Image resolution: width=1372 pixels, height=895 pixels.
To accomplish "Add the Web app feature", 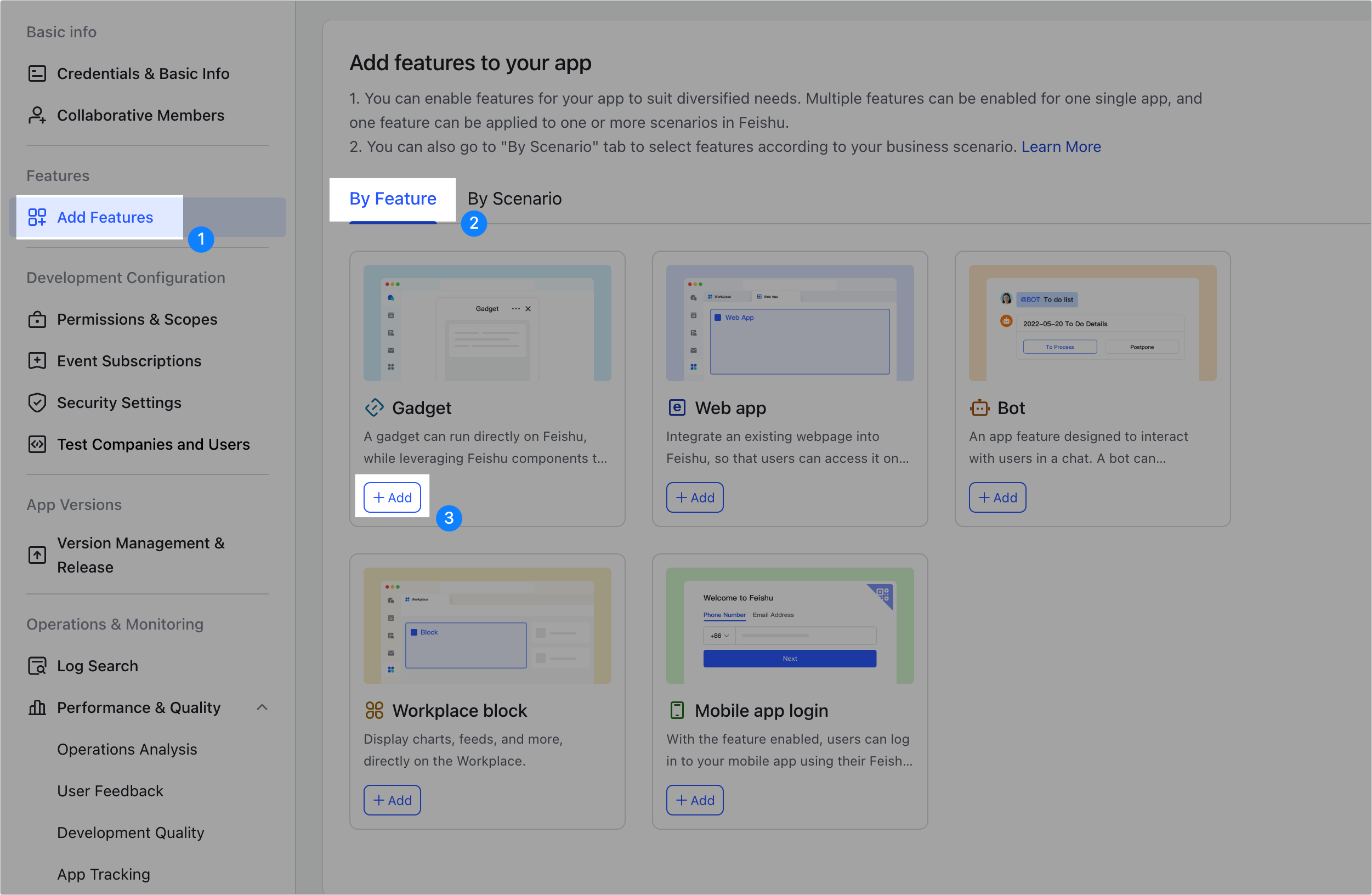I will (x=695, y=497).
